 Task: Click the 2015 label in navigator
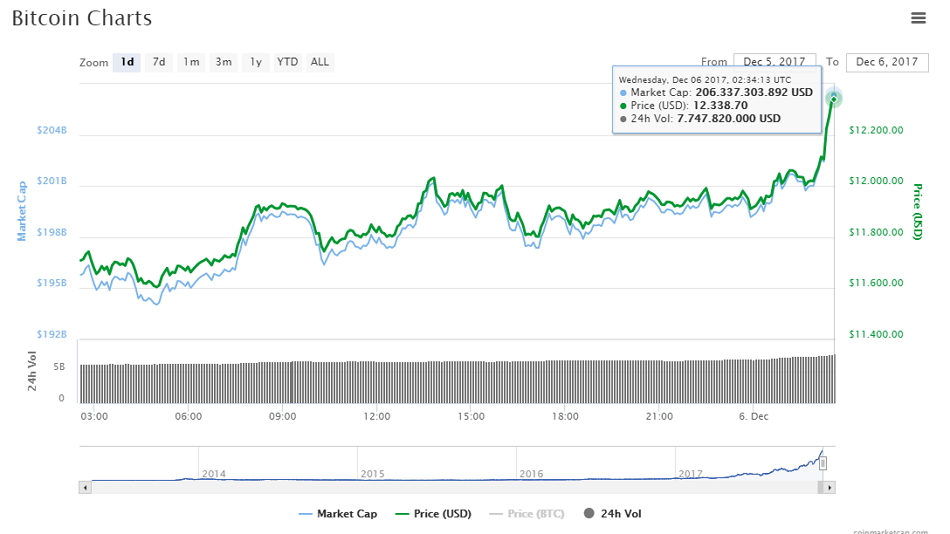coord(373,473)
